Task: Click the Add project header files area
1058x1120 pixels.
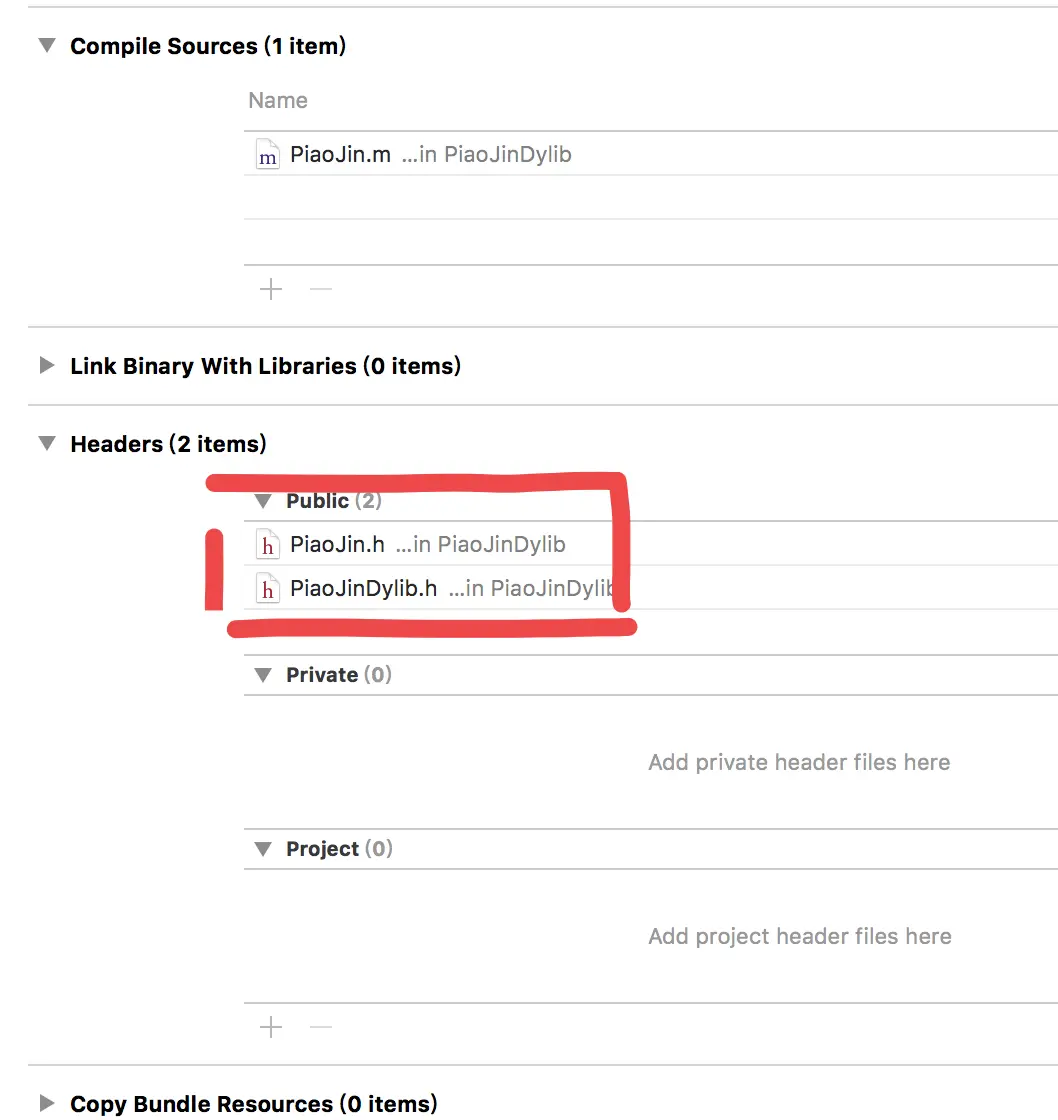Action: pos(799,936)
